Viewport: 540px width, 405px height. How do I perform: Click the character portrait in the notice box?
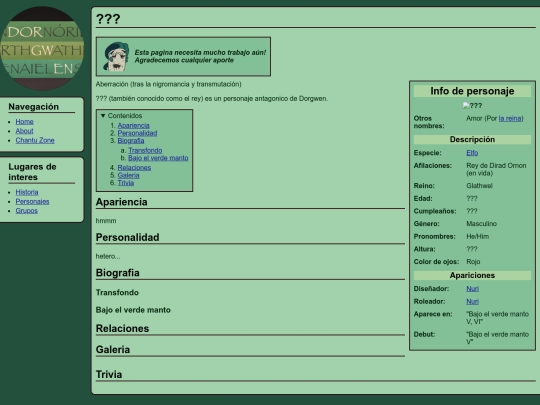click(116, 56)
